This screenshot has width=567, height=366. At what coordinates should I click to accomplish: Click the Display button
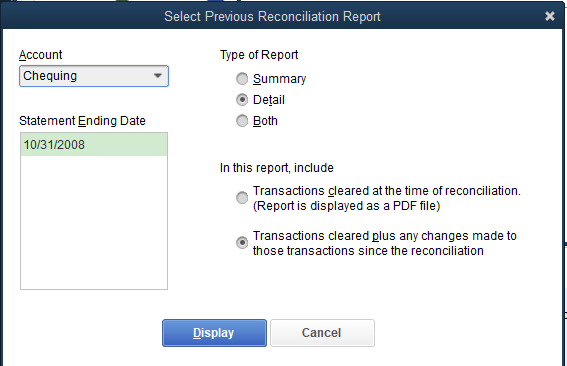tap(214, 333)
